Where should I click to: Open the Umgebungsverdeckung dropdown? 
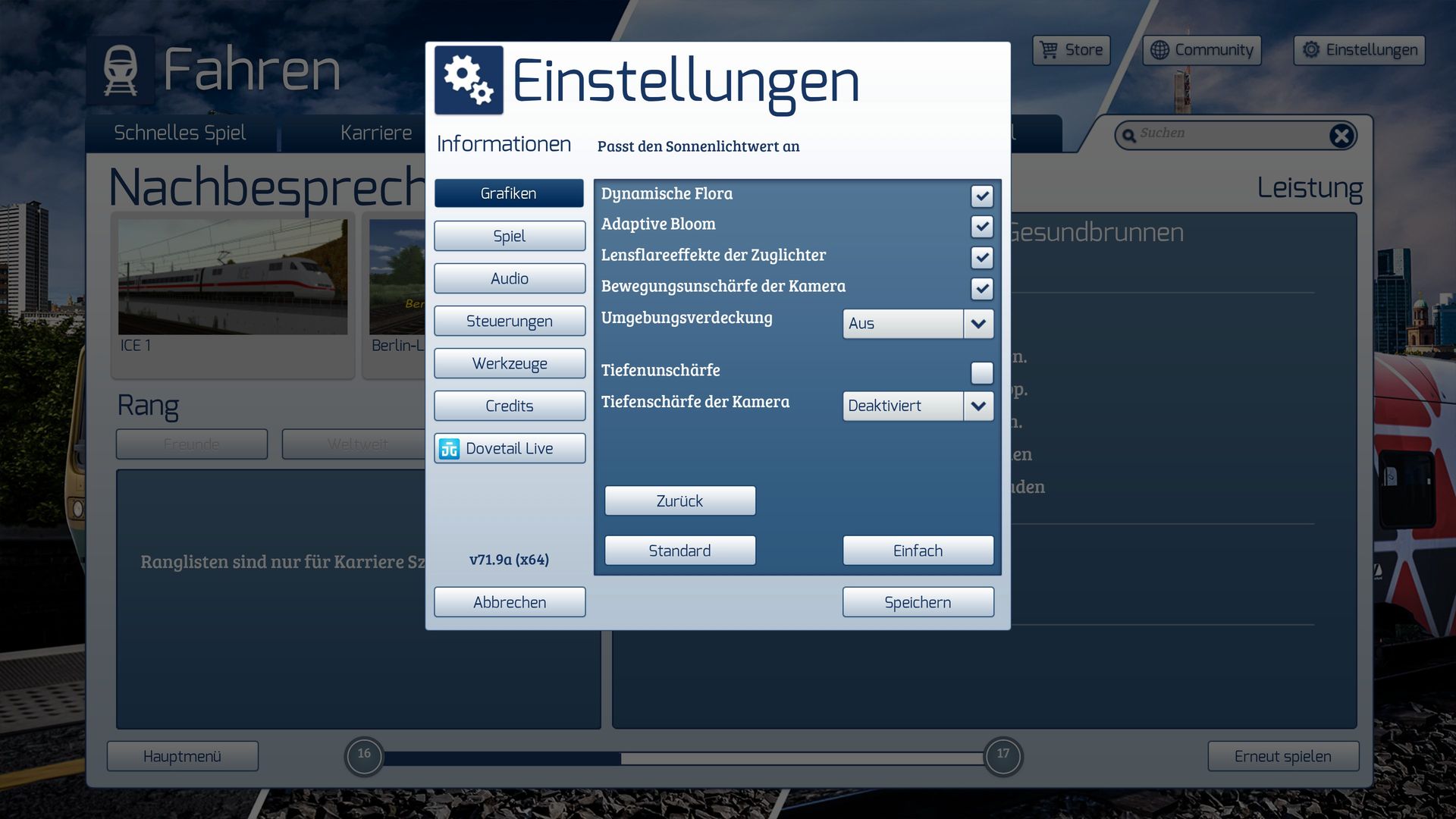coord(978,324)
